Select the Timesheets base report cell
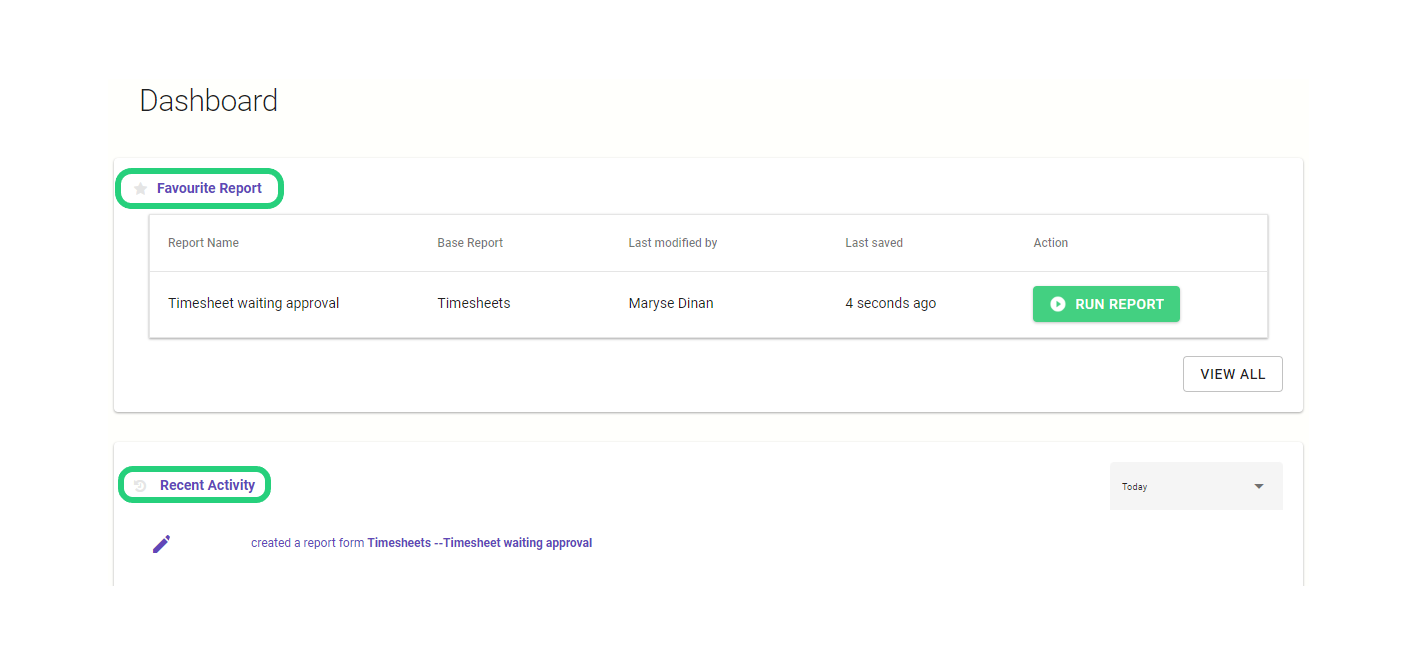The height and width of the screenshot is (664, 1416). pos(474,303)
